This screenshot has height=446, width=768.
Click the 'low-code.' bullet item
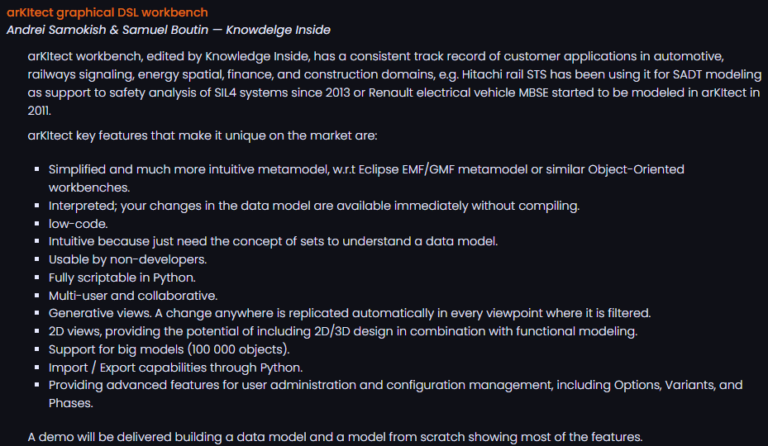point(79,223)
